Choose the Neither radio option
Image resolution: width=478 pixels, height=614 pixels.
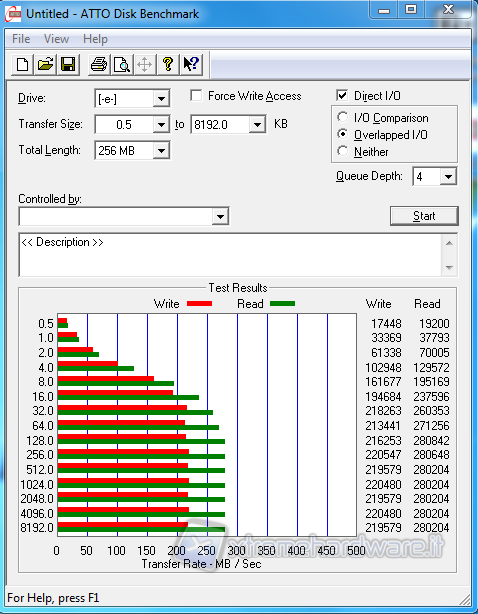click(343, 151)
